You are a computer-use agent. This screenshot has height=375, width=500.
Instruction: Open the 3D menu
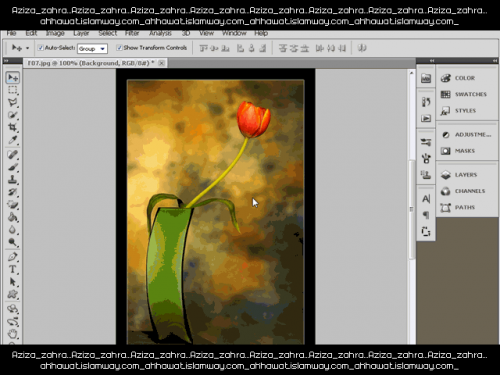(186, 33)
